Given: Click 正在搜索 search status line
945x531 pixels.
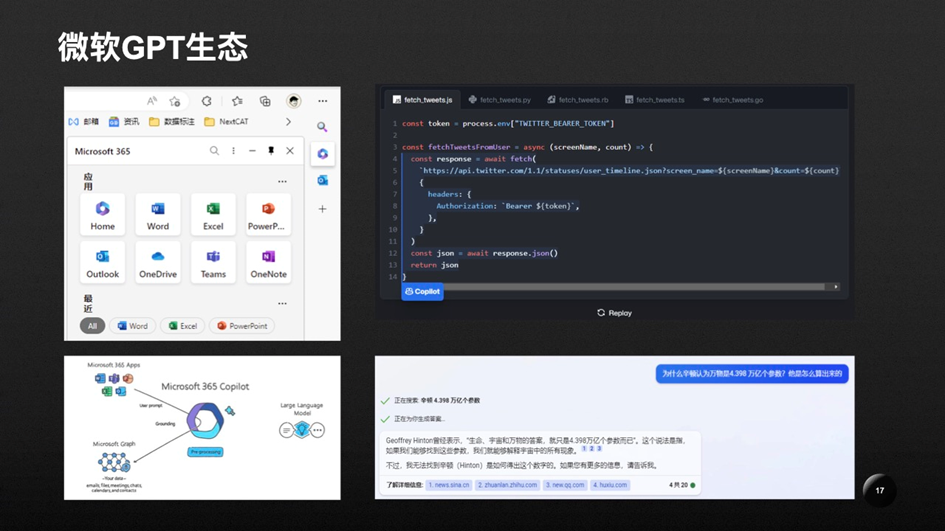Looking at the screenshot, I should tap(431, 400).
